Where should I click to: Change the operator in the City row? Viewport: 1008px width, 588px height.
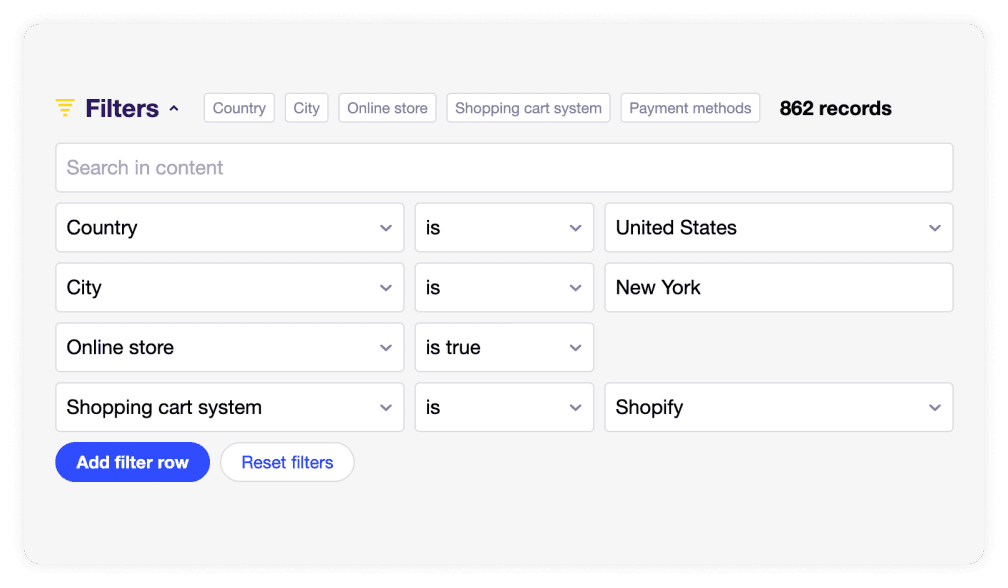pyautogui.click(x=504, y=287)
